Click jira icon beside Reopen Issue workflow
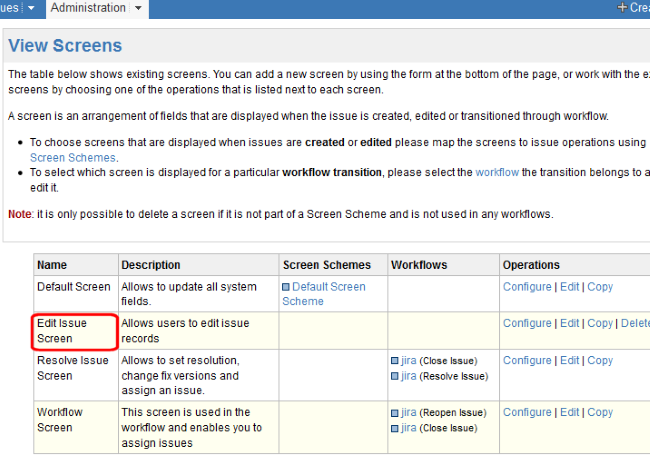 click(x=395, y=413)
